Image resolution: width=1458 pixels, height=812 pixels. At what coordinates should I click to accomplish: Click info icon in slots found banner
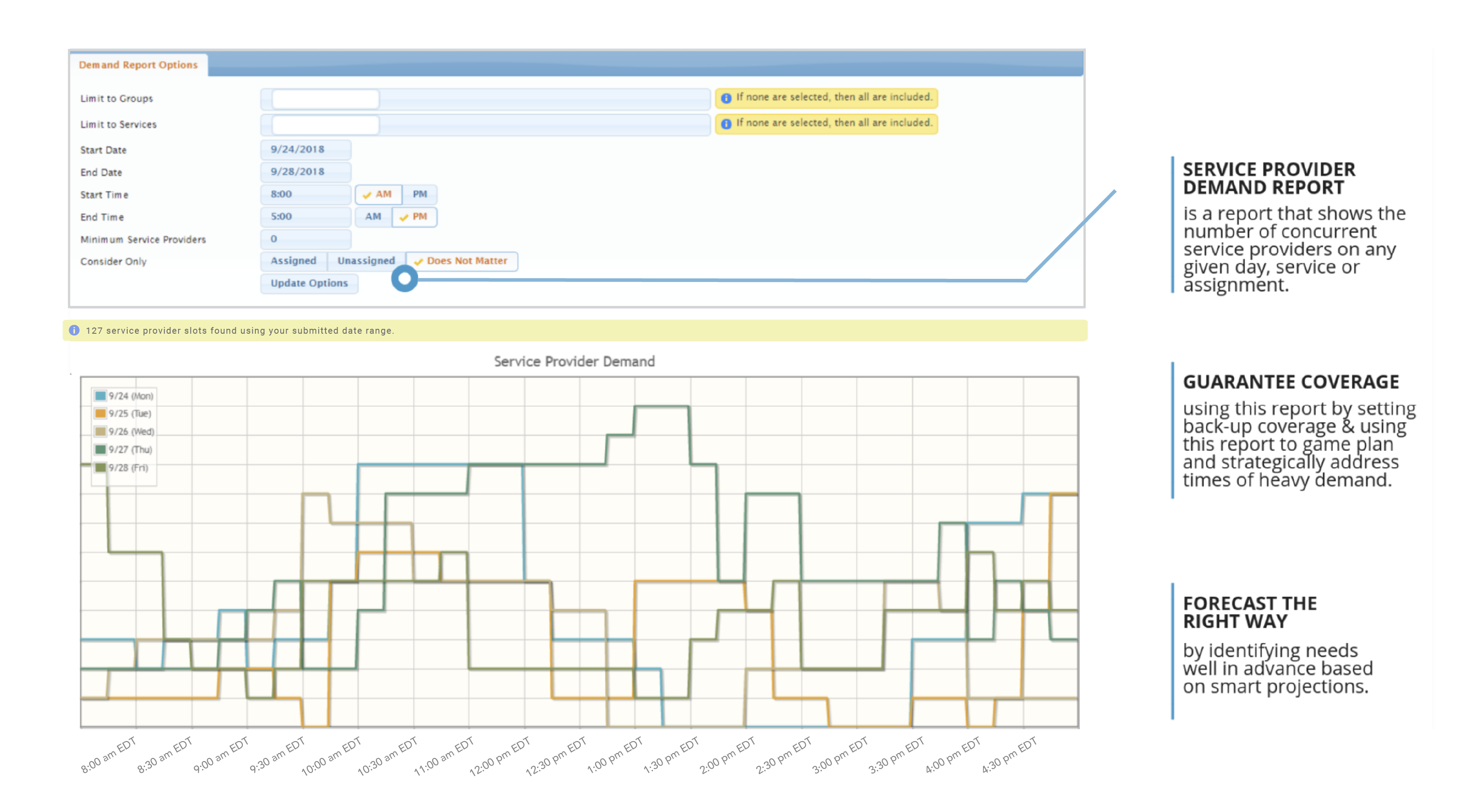coord(74,331)
